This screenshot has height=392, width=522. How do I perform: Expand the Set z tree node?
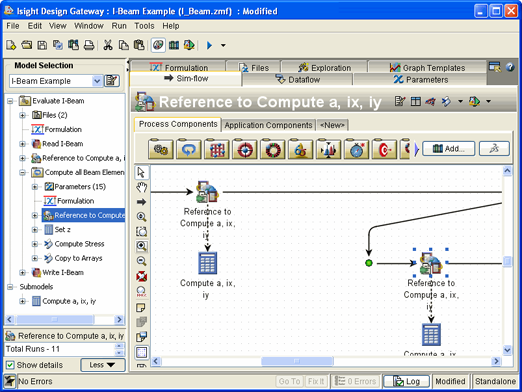pyautogui.click(x=35, y=230)
